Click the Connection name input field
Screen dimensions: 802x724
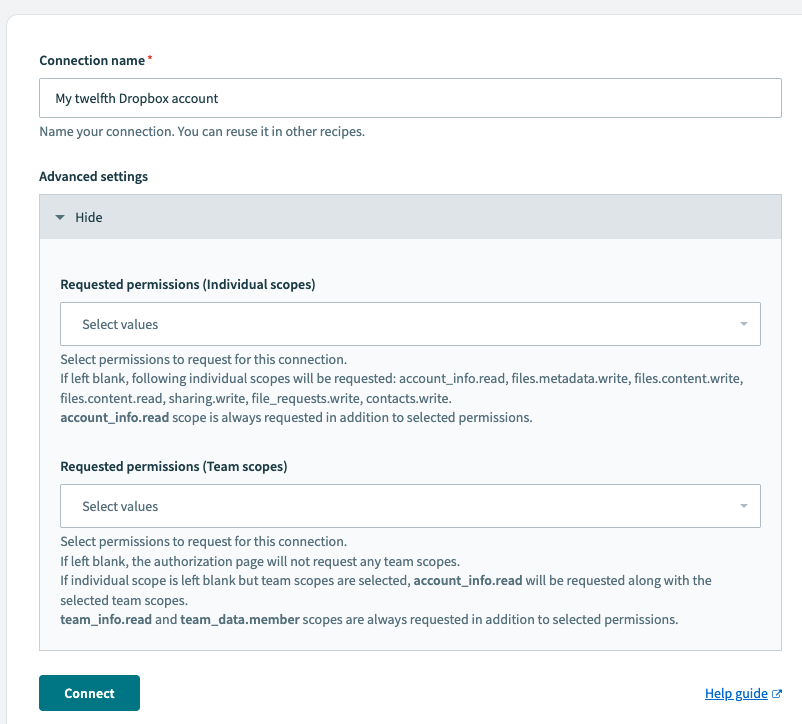tap(410, 99)
